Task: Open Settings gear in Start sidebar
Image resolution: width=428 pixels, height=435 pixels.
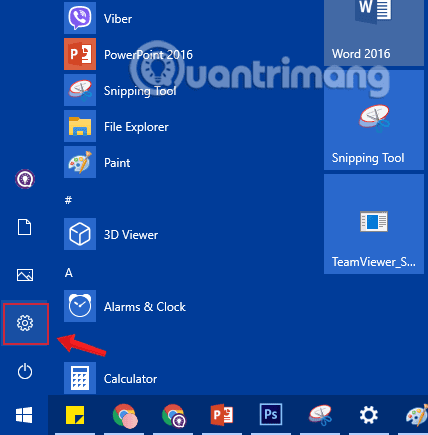Action: tap(25, 323)
